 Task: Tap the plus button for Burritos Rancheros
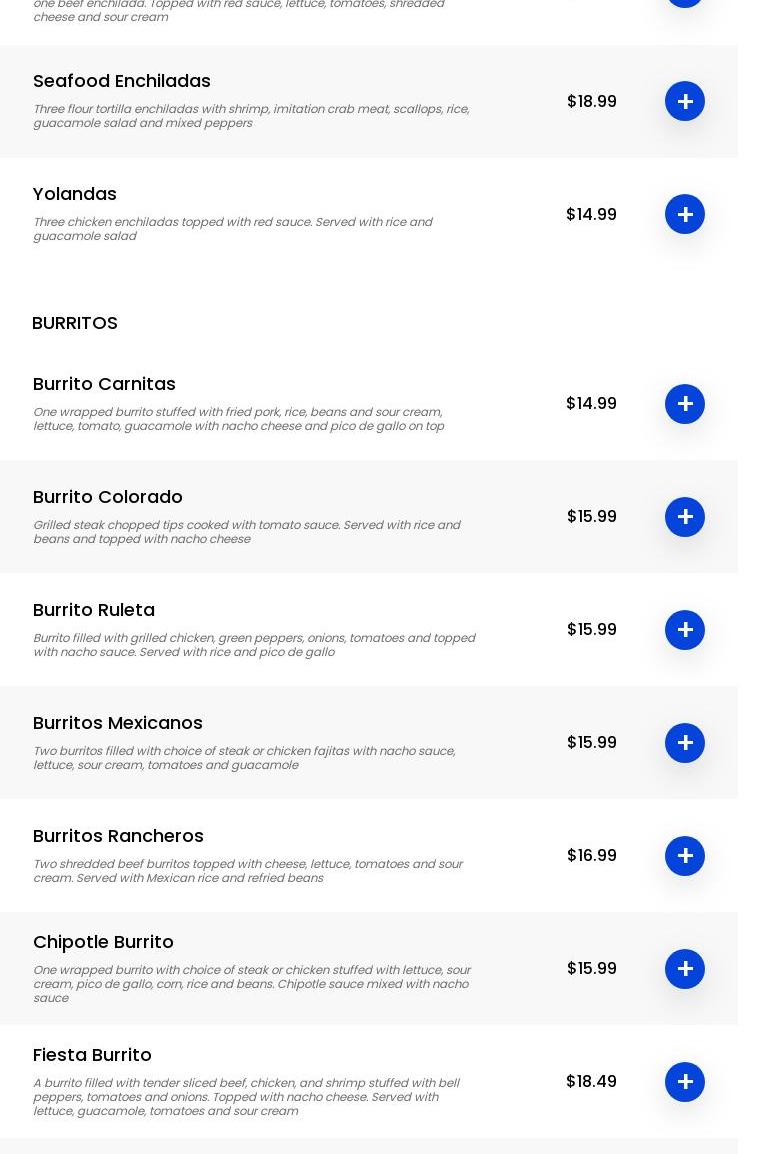coord(685,856)
